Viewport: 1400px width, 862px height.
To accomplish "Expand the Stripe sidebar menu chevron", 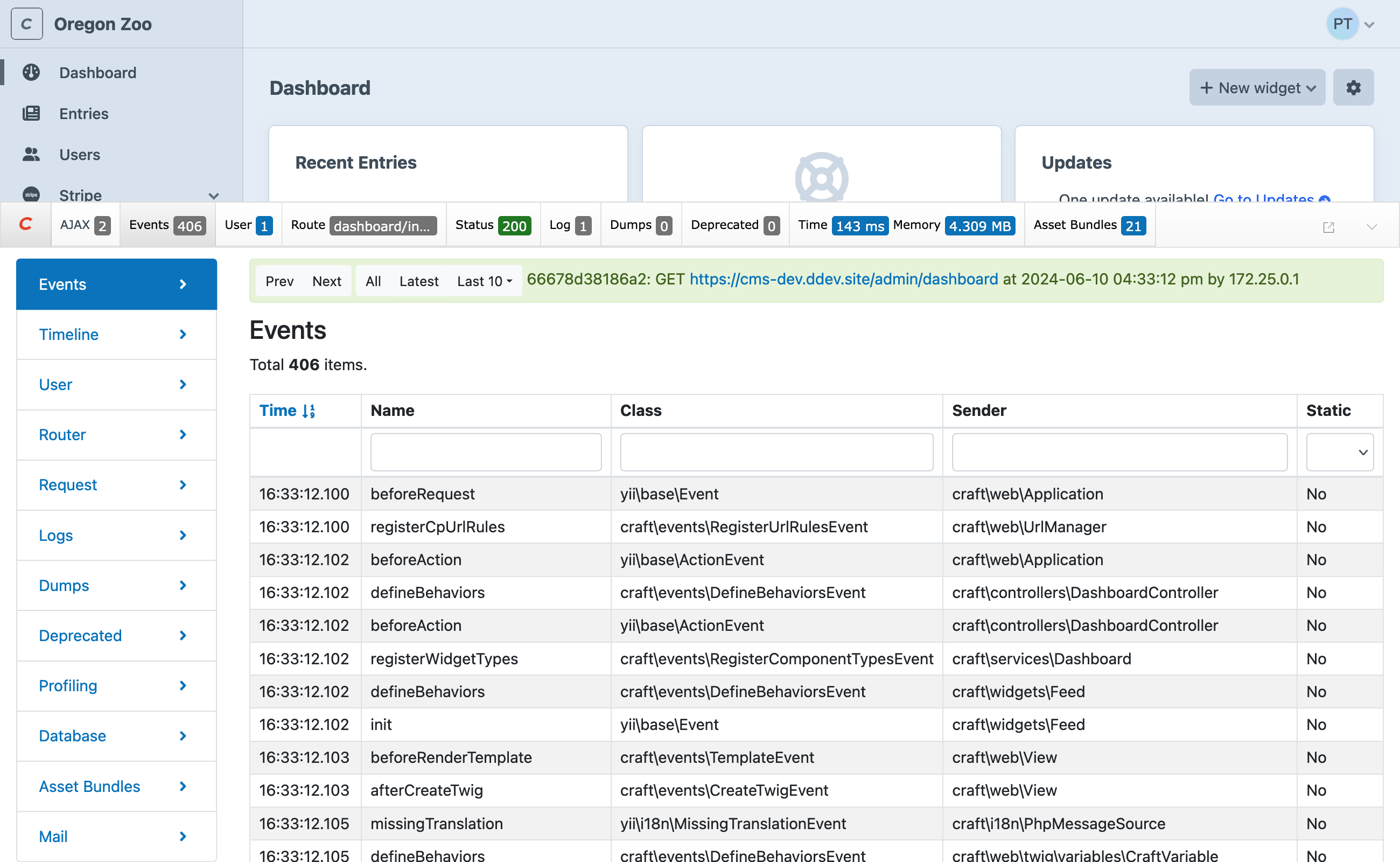I will [213, 196].
